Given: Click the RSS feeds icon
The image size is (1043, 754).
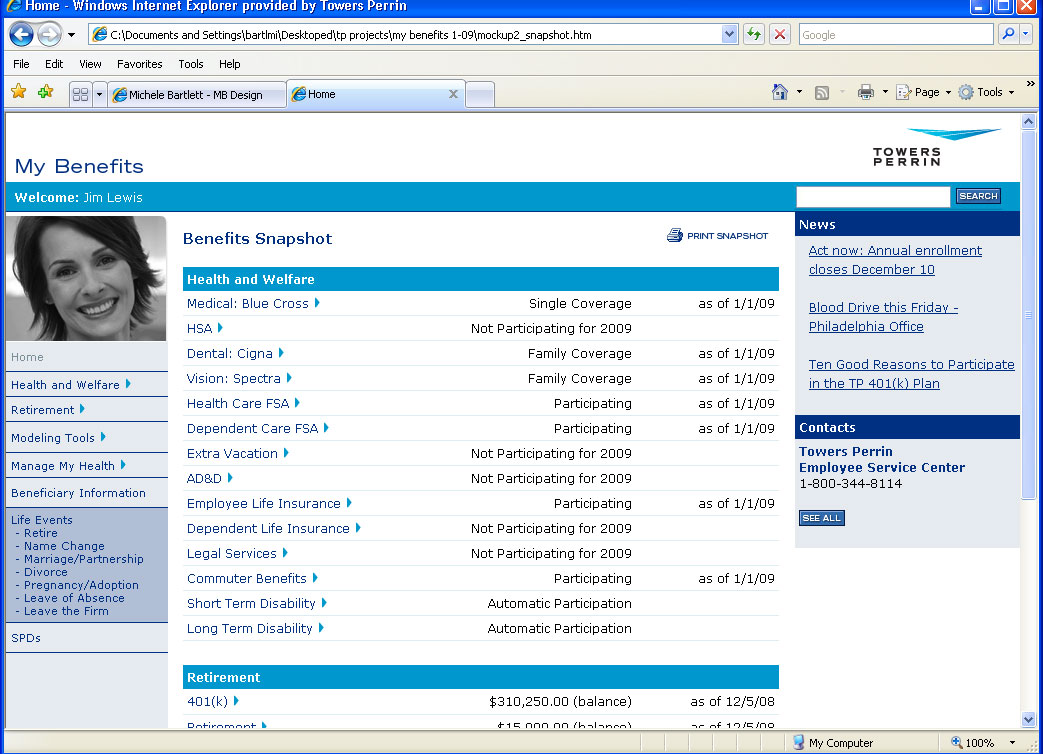Looking at the screenshot, I should pos(822,93).
